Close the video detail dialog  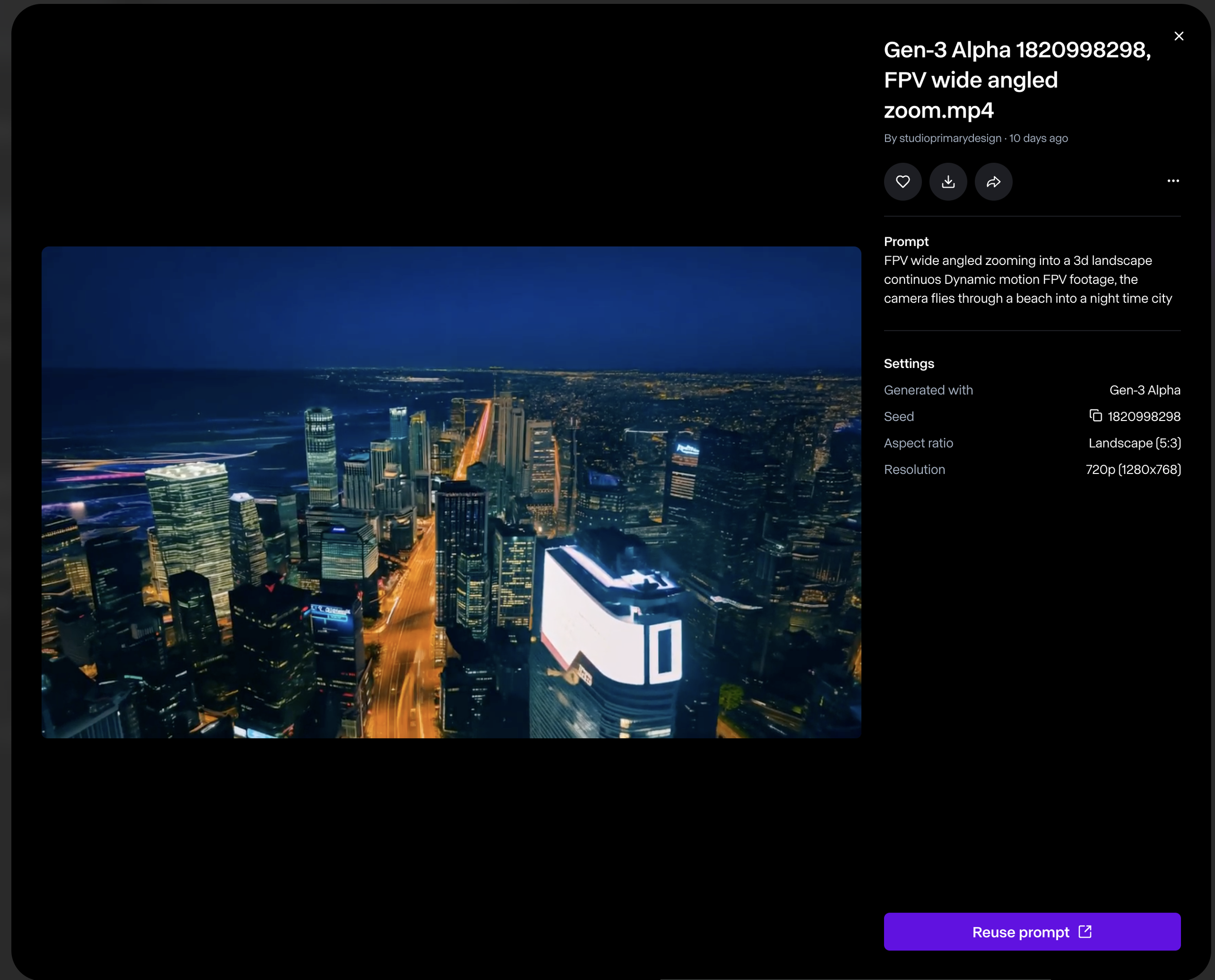(1179, 36)
